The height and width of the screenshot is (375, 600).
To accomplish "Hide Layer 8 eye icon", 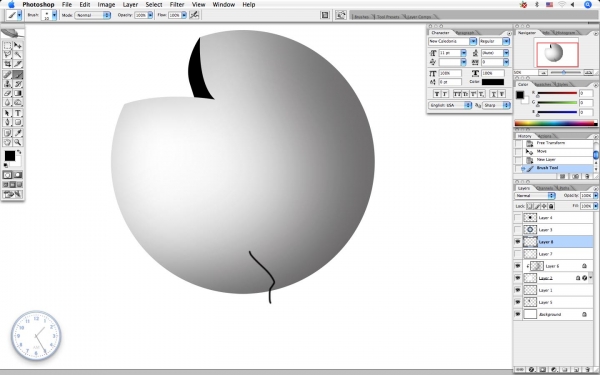I will pos(518,242).
